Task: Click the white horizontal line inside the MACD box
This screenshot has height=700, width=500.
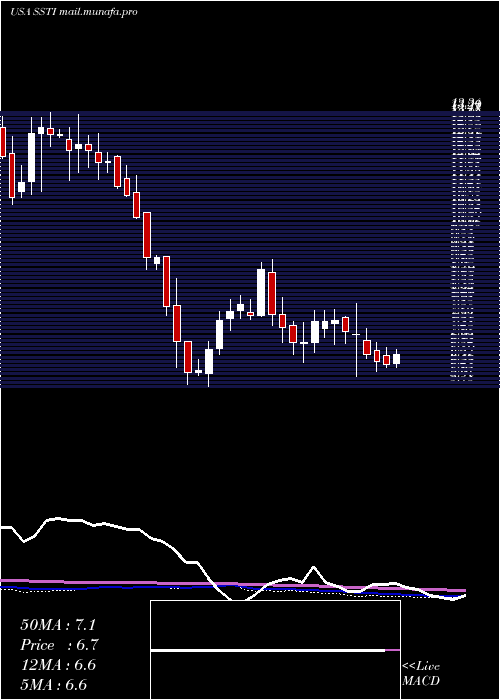Action: coord(268,651)
